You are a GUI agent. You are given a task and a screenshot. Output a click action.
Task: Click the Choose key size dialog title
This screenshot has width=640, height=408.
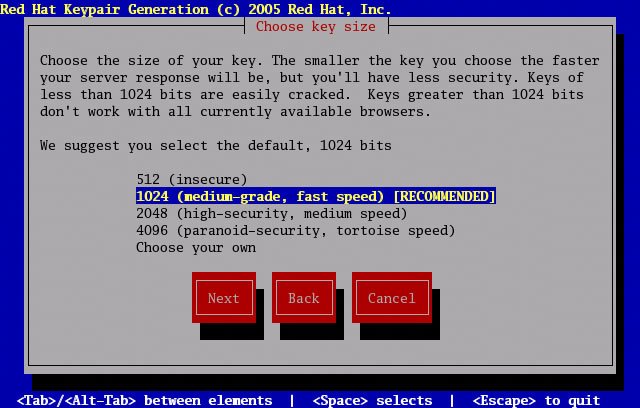(316, 27)
